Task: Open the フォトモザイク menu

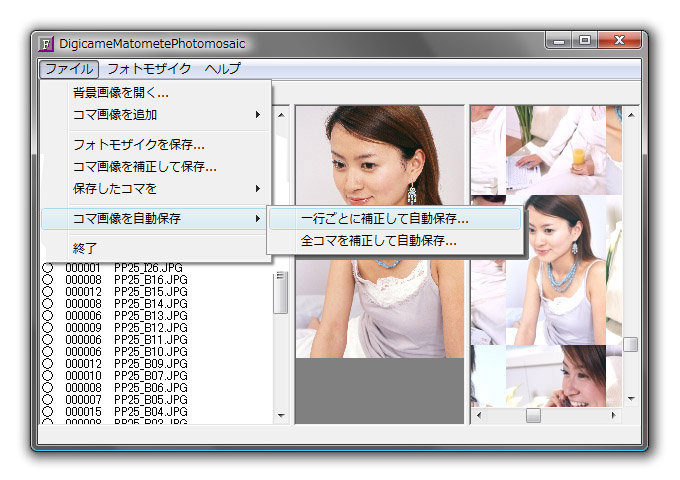Action: (x=149, y=69)
